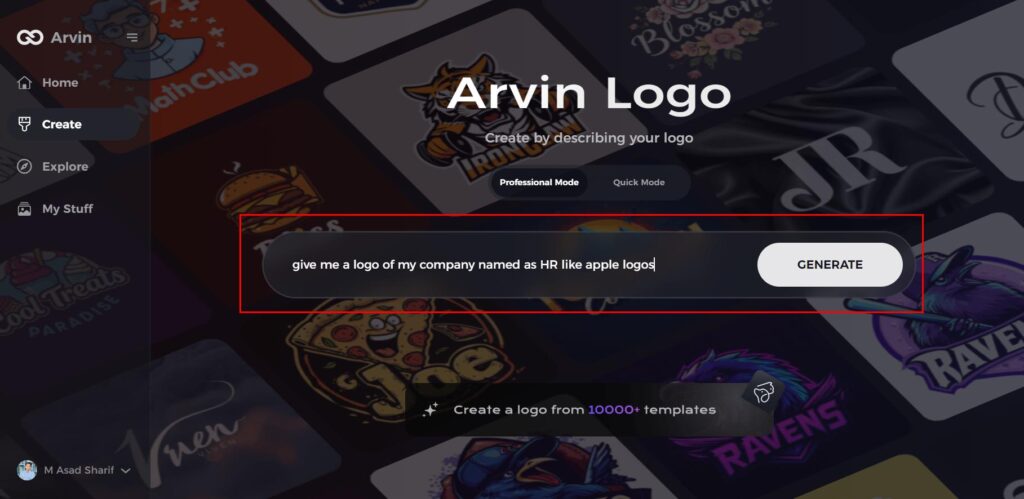Viewport: 1024px width, 499px height.
Task: Click the Arvin infinity logo icon
Action: [x=30, y=37]
